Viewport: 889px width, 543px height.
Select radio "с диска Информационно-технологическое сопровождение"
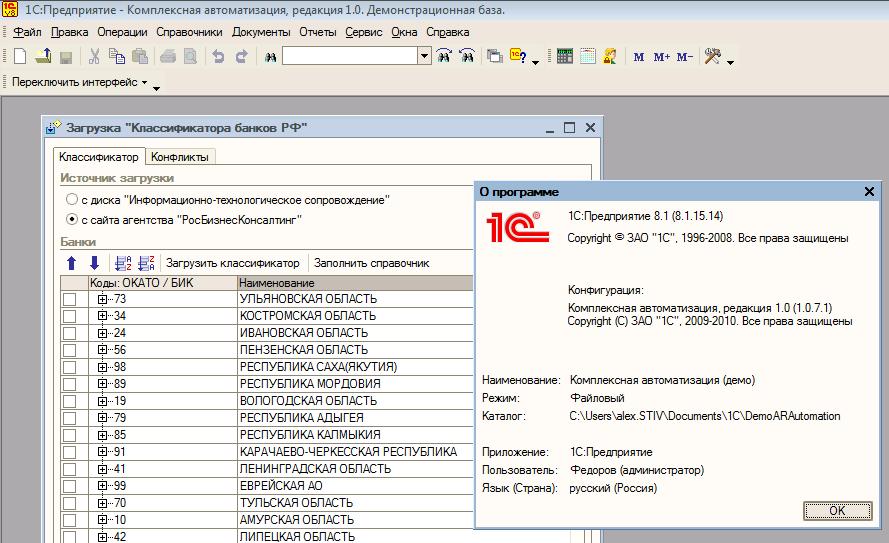[71, 200]
